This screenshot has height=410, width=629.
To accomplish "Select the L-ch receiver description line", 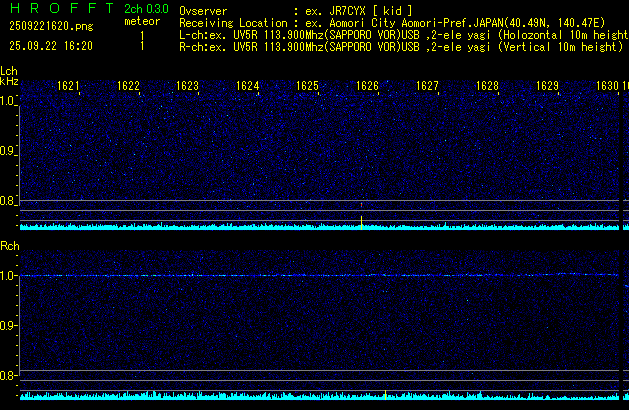I will tap(400, 34).
